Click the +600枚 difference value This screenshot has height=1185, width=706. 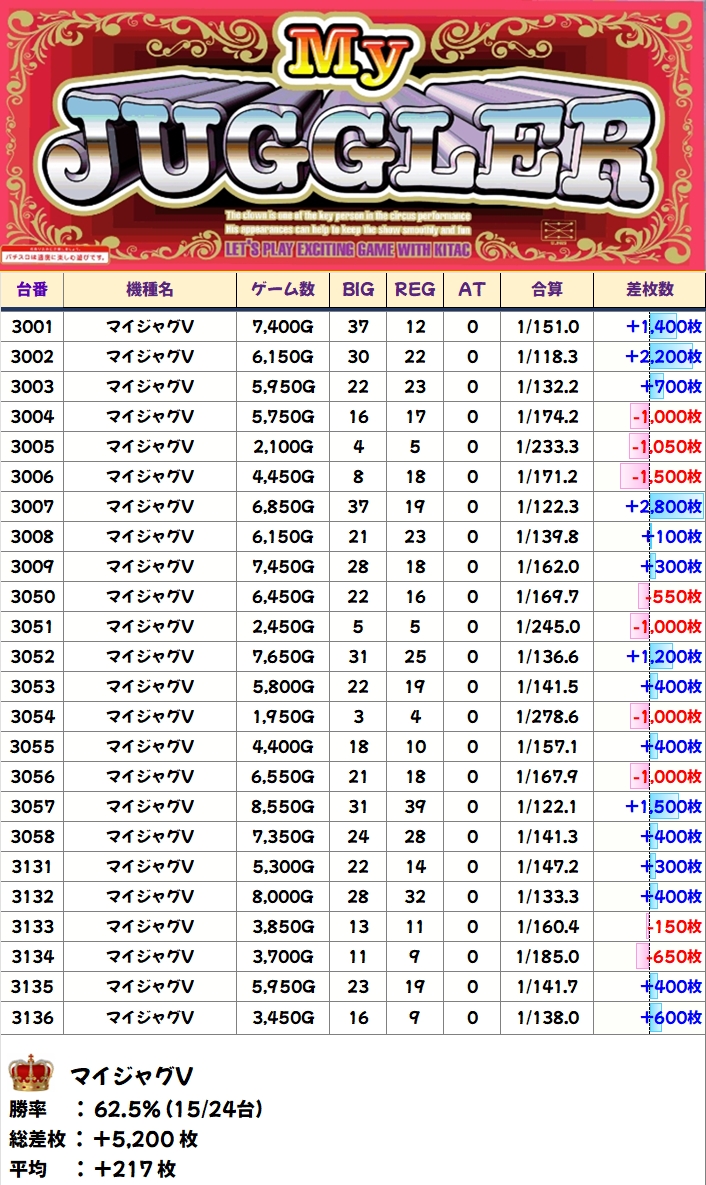pos(671,1017)
